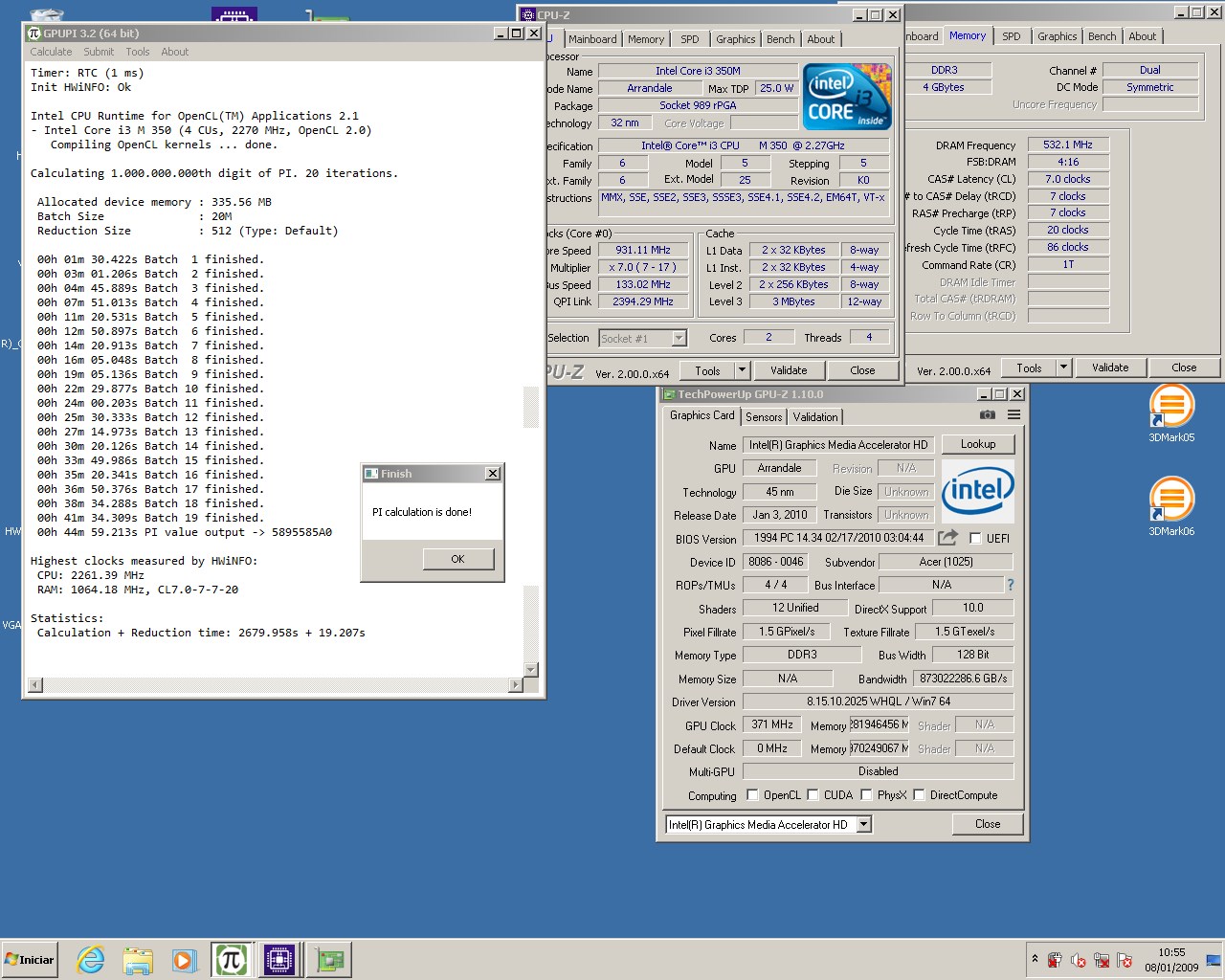Activate the CPU-Z chip icon in taskbar

point(278,960)
